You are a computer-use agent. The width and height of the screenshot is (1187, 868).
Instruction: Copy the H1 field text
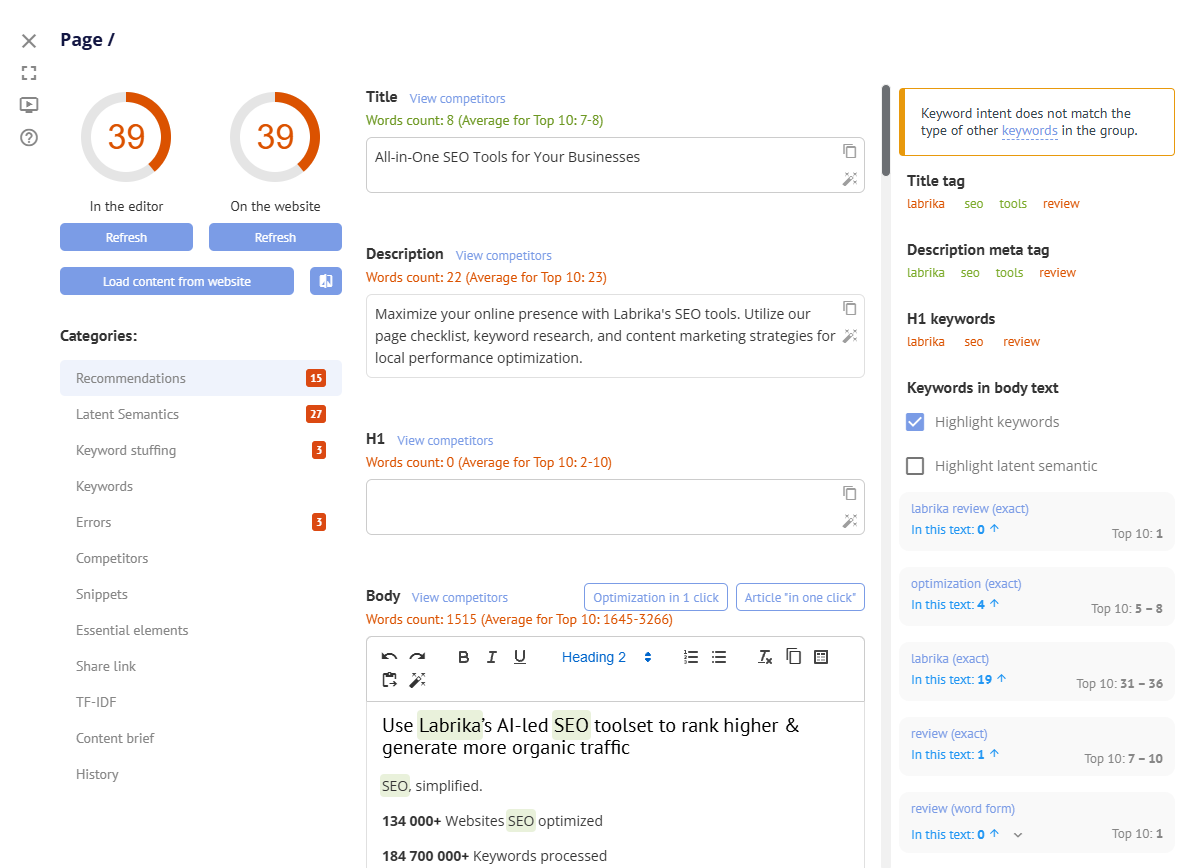coord(849,493)
